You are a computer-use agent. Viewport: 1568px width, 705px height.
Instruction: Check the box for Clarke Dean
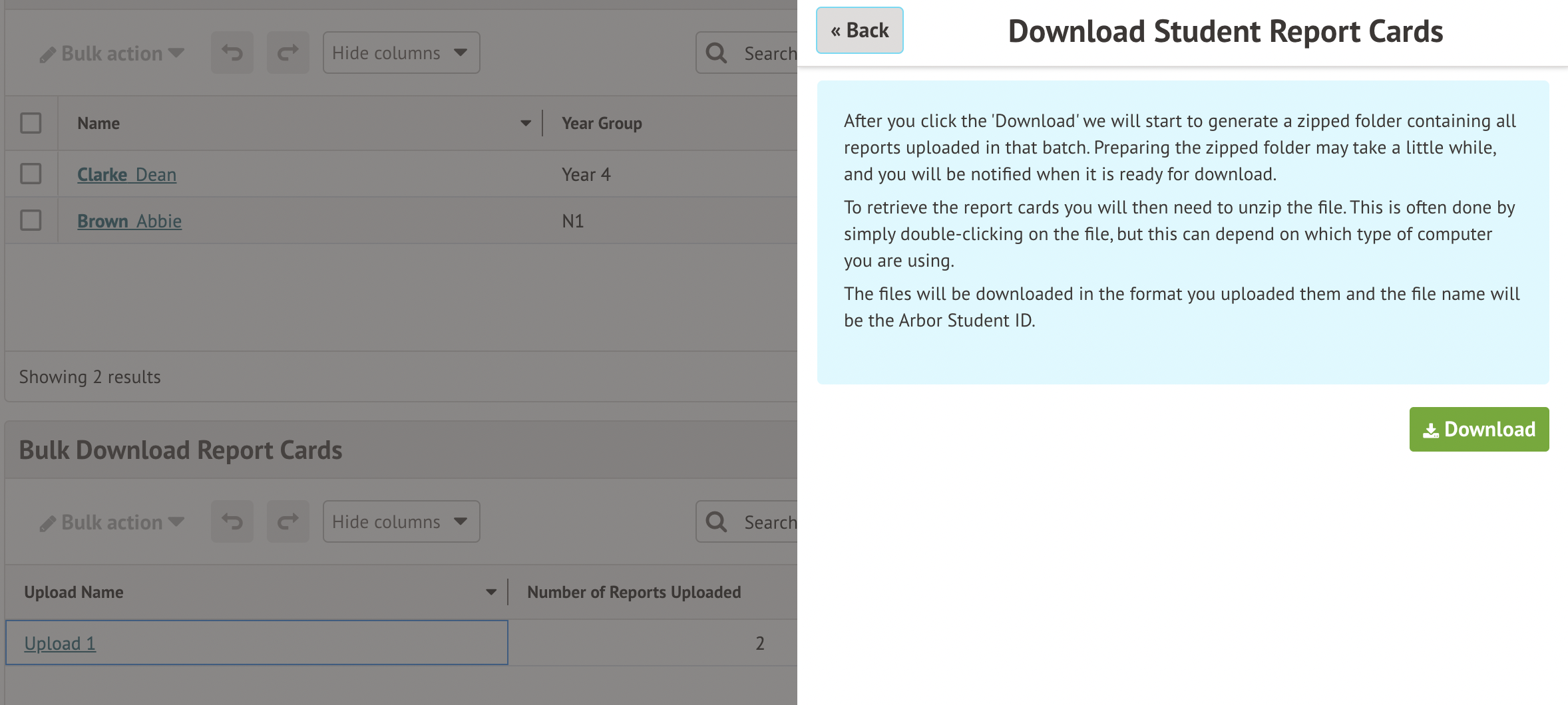coord(31,174)
